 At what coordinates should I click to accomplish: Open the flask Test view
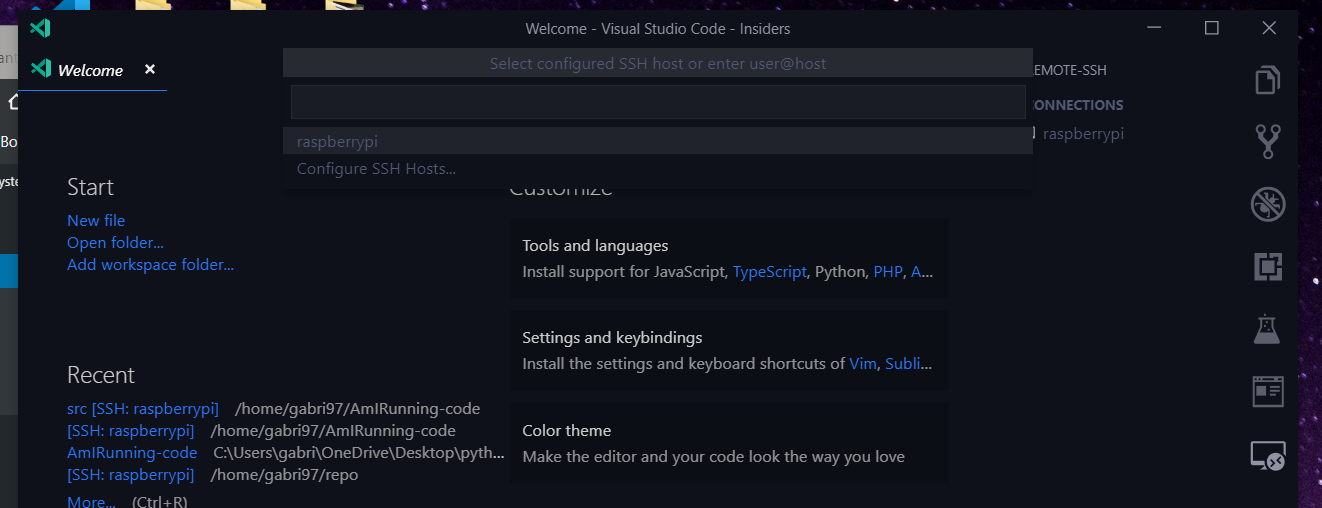[x=1268, y=329]
